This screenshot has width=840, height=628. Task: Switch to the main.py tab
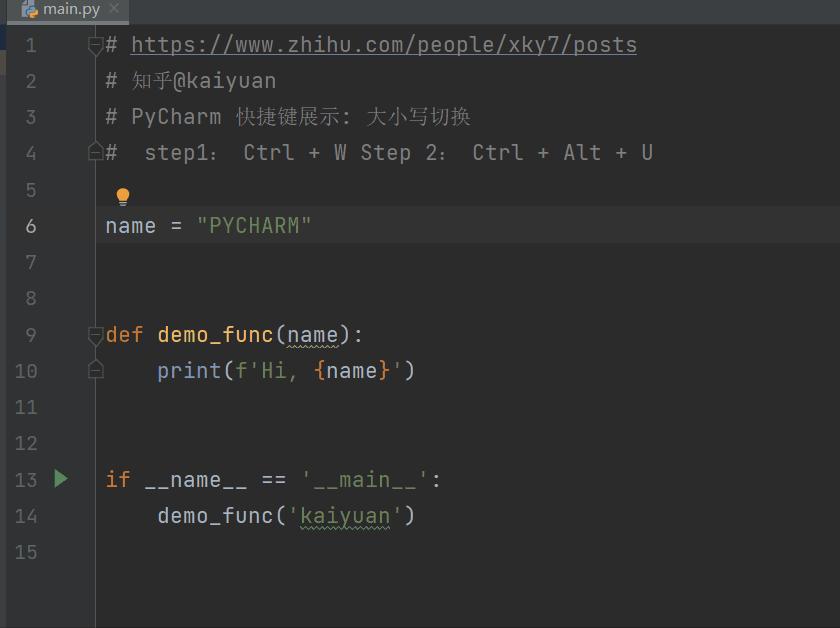tap(68, 10)
